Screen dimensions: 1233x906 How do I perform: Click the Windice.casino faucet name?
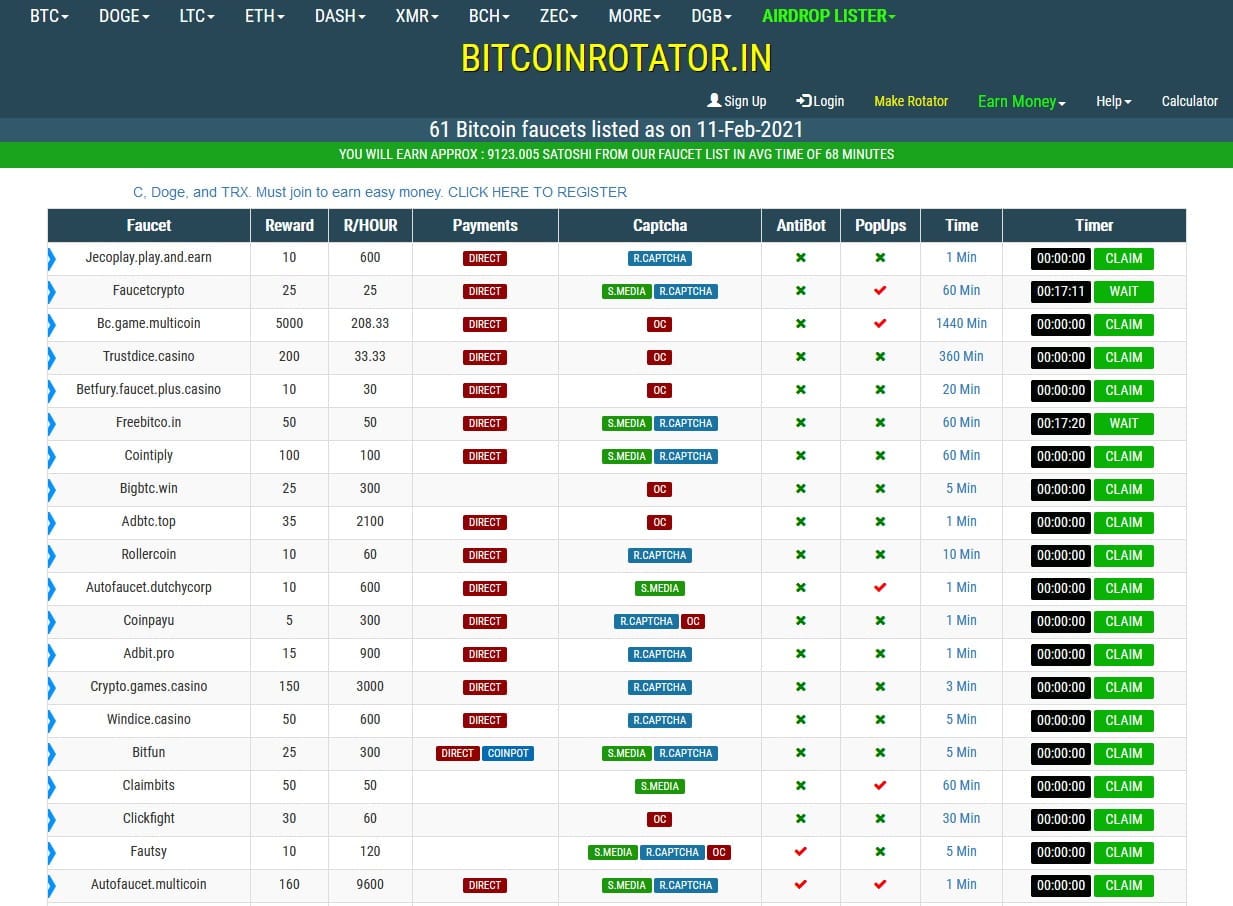click(149, 719)
